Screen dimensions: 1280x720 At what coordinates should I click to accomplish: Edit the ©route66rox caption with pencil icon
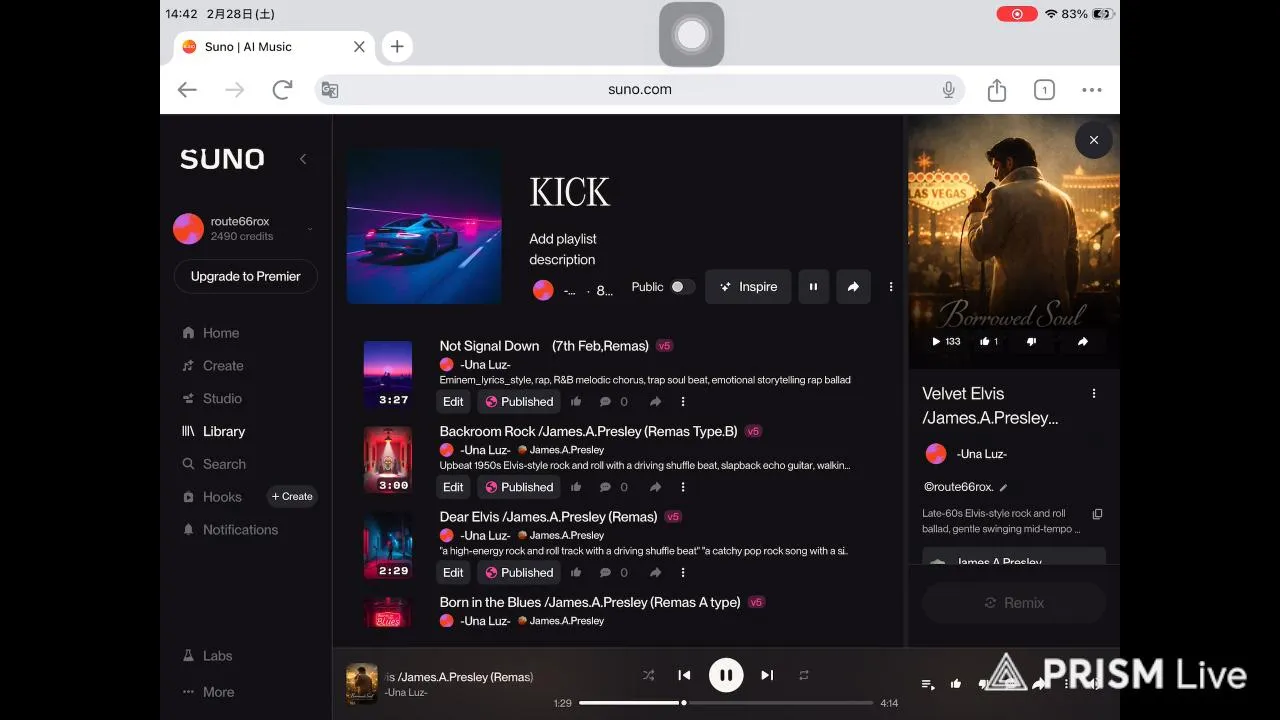click(1003, 488)
